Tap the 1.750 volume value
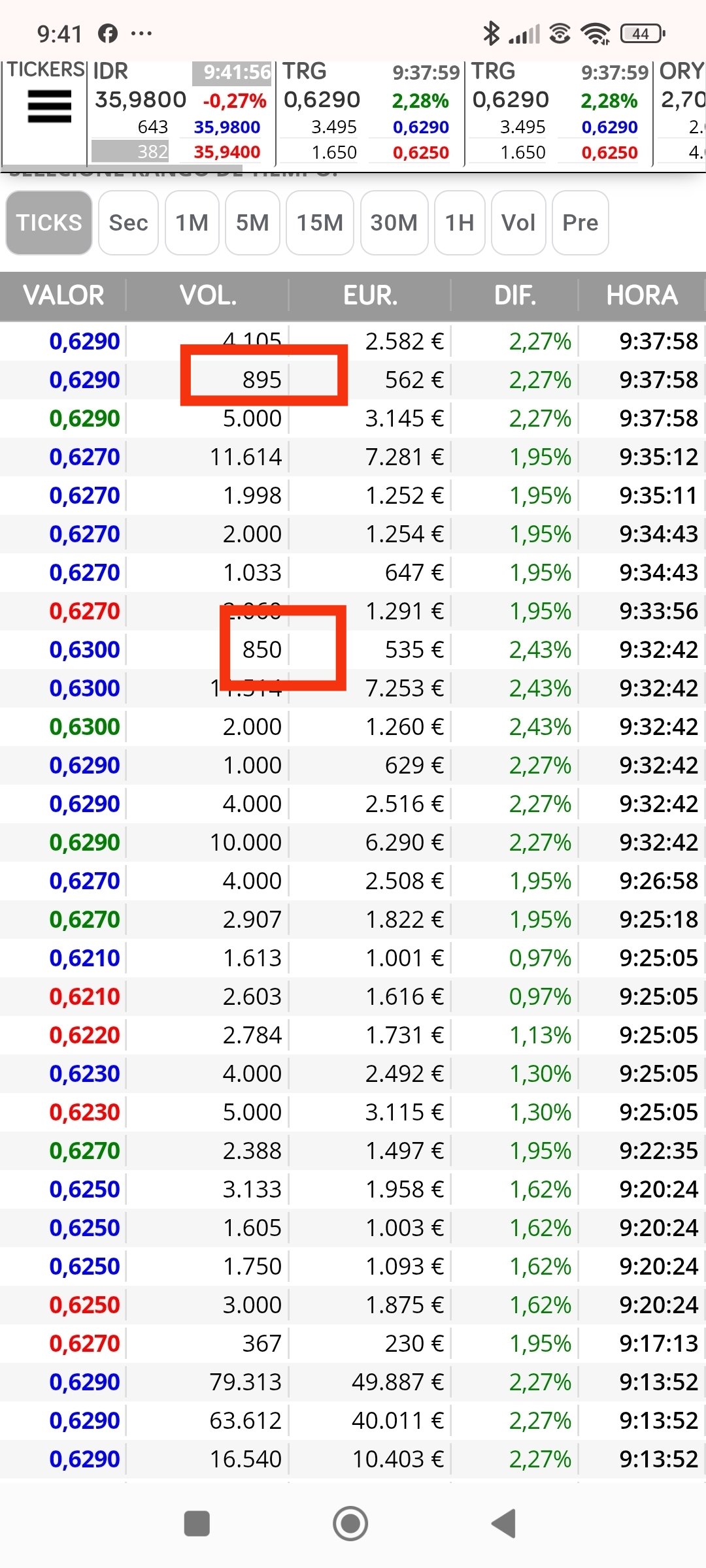Image resolution: width=706 pixels, height=1568 pixels. 252,1266
